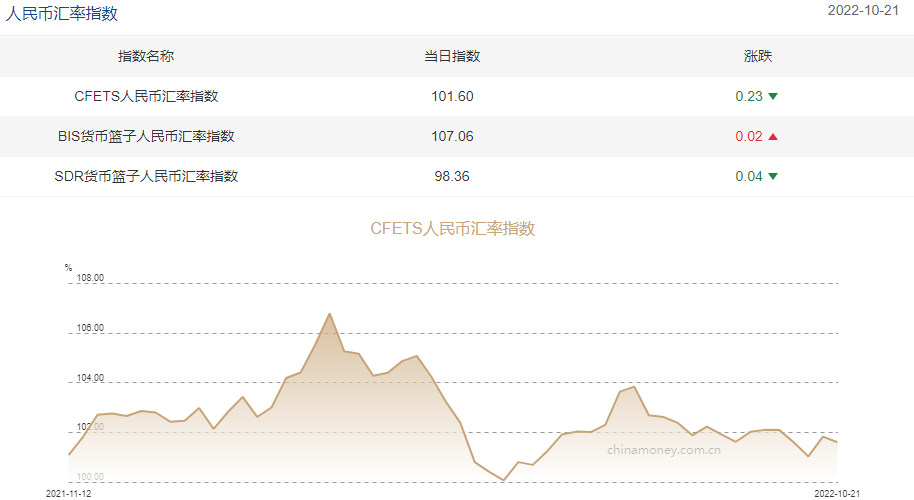Click the 2021-11-12 x-axis start date

(69, 494)
